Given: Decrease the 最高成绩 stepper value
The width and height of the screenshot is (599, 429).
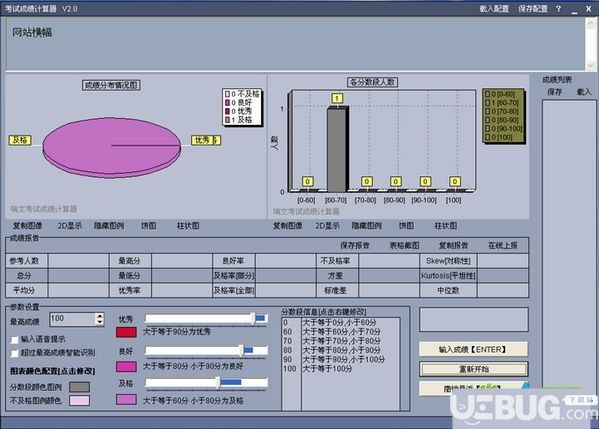Looking at the screenshot, I should 100,322.
